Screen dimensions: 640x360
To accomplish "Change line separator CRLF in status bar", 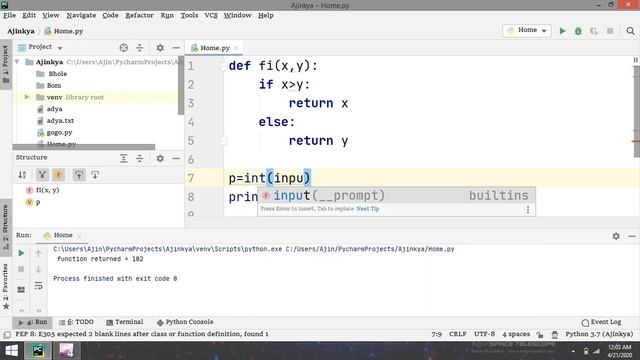I will (458, 334).
